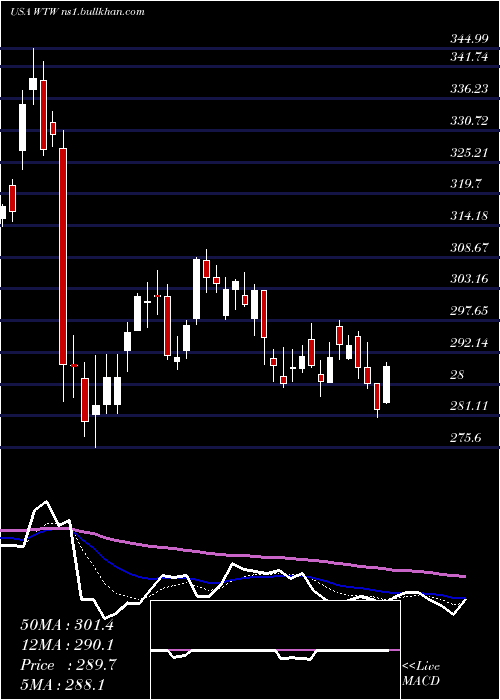Click the '5MA : 288.1' readout
This screenshot has width=500, height=700.
(x=62, y=685)
